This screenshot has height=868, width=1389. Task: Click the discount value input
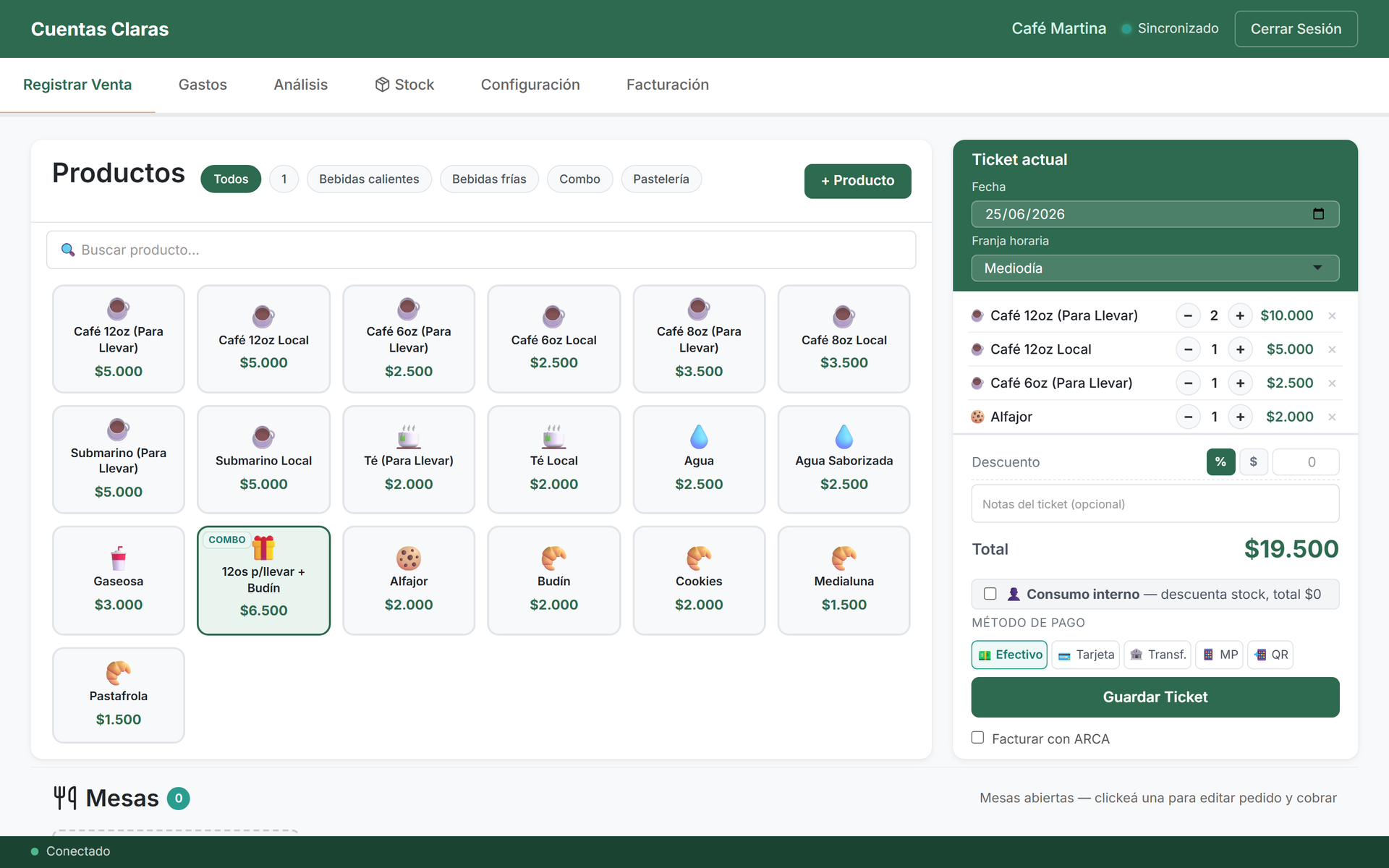coord(1306,461)
